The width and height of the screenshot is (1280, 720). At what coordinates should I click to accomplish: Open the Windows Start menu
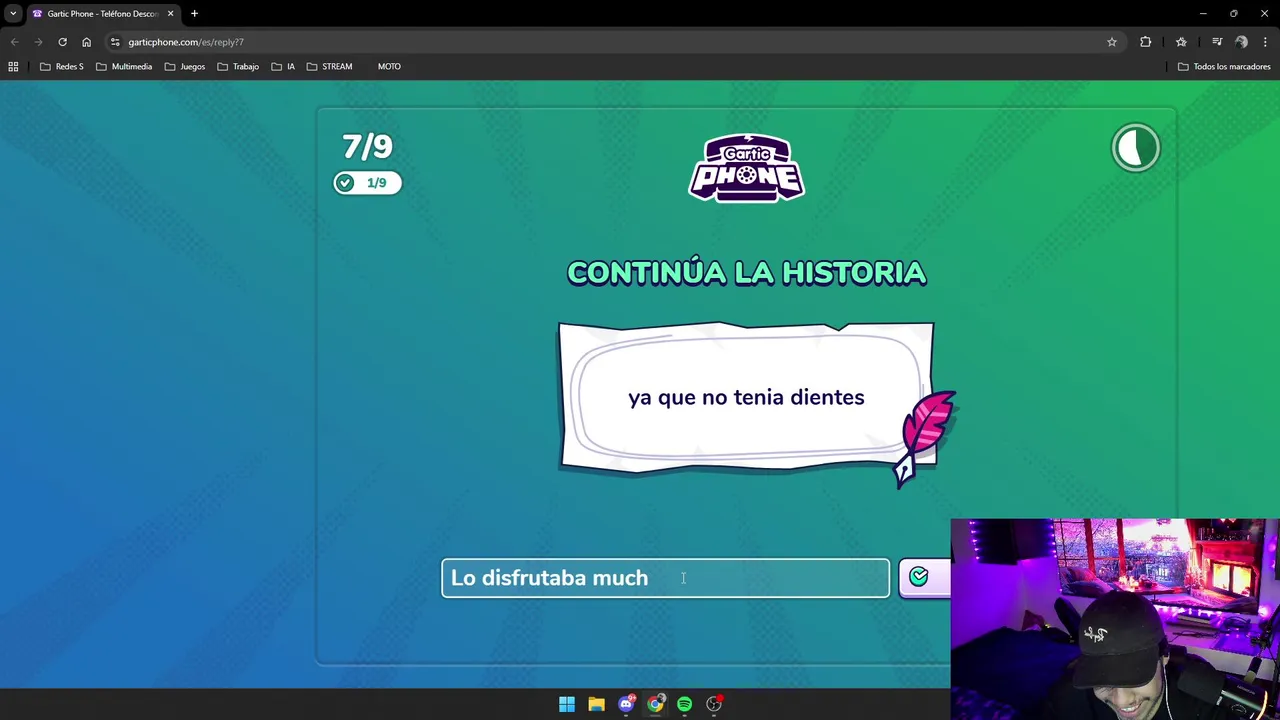[567, 704]
